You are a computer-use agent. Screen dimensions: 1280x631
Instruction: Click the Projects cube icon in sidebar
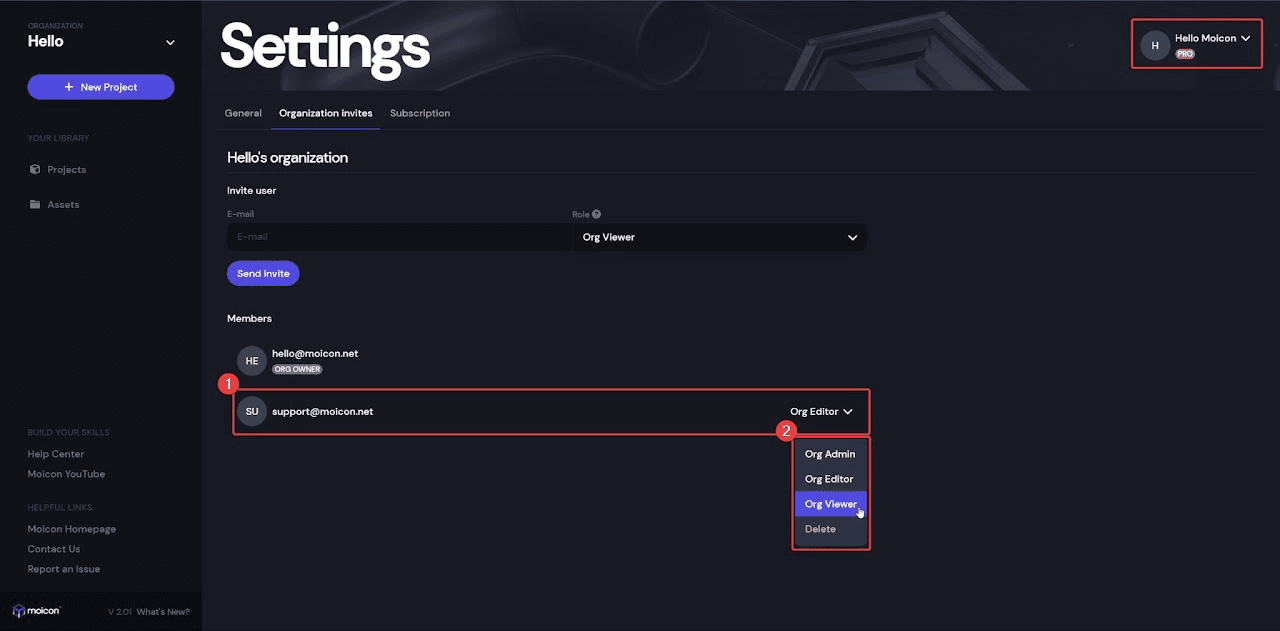tap(35, 170)
